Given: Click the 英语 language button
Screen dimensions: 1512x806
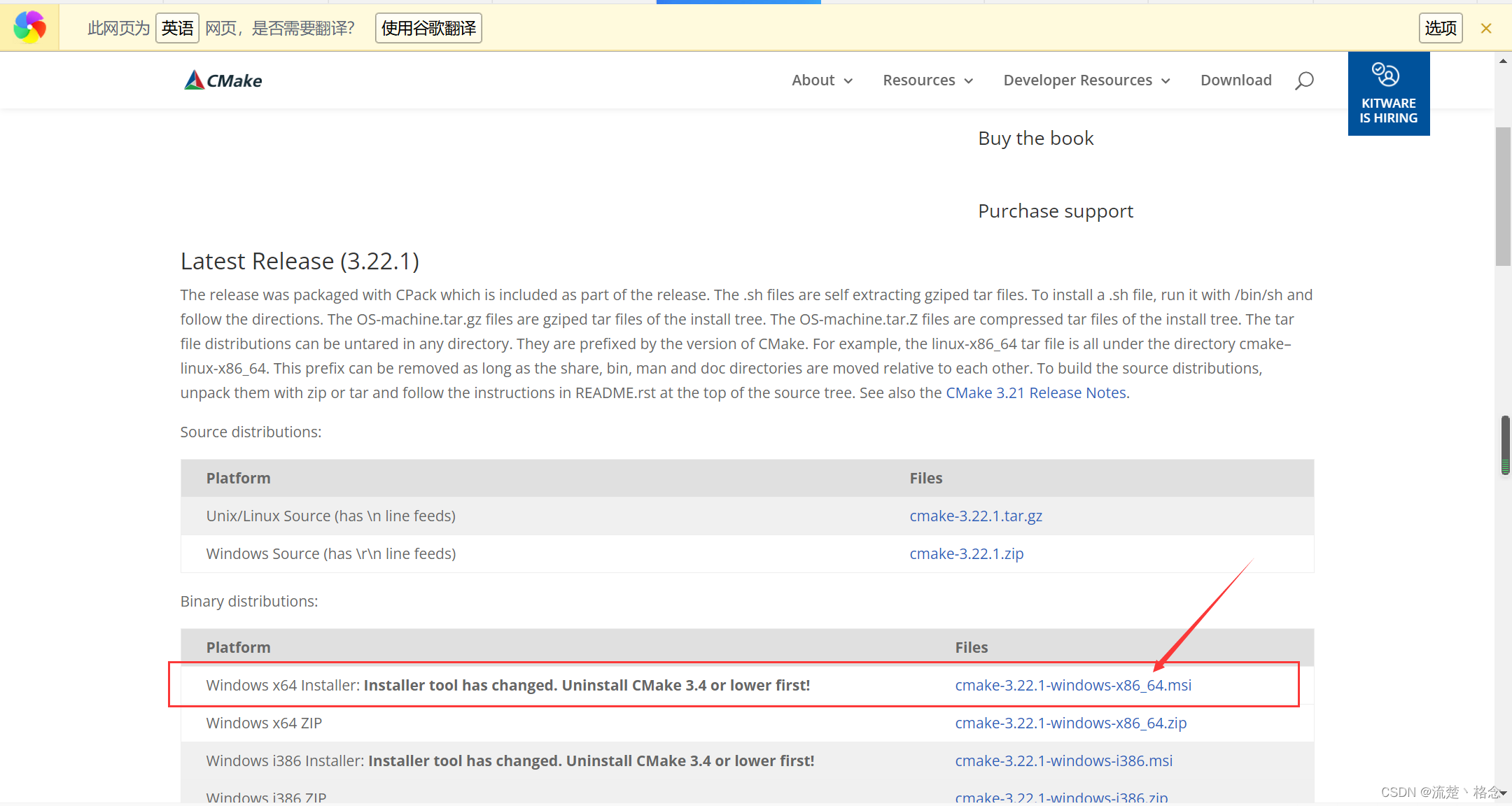Looking at the screenshot, I should (177, 28).
